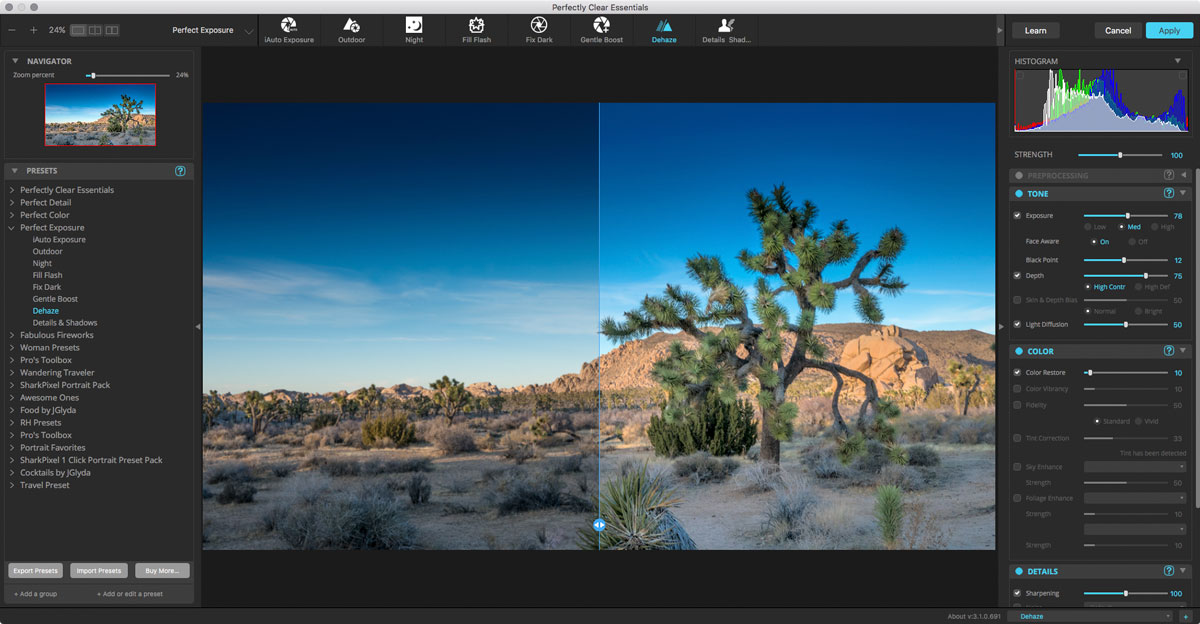Click the Navigator image thumbnail

(x=100, y=114)
